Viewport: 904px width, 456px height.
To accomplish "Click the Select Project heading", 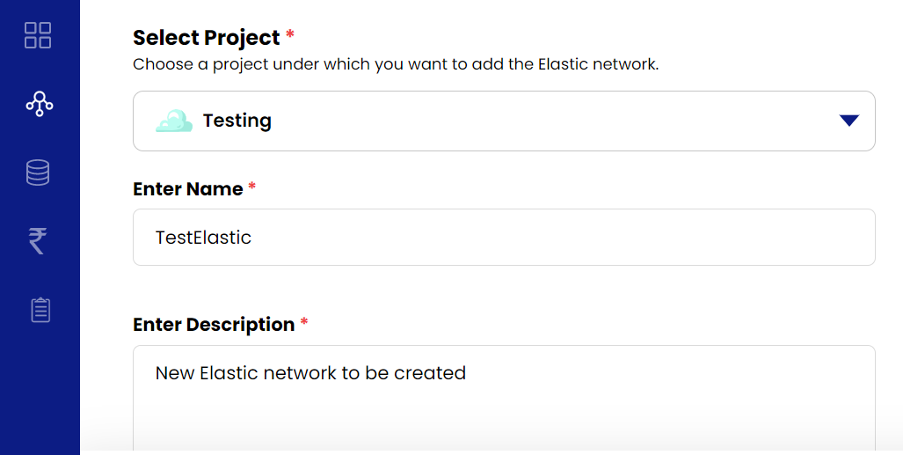I will (206, 38).
